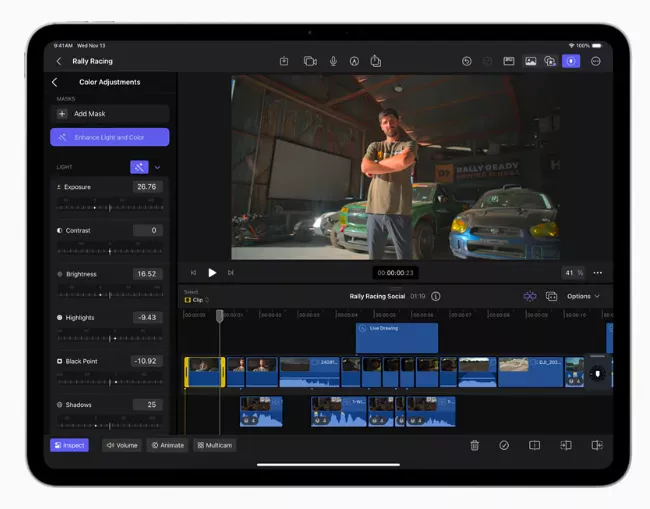The width and height of the screenshot is (650, 509).
Task: Open the viewer zoom 41% menu
Action: click(574, 273)
